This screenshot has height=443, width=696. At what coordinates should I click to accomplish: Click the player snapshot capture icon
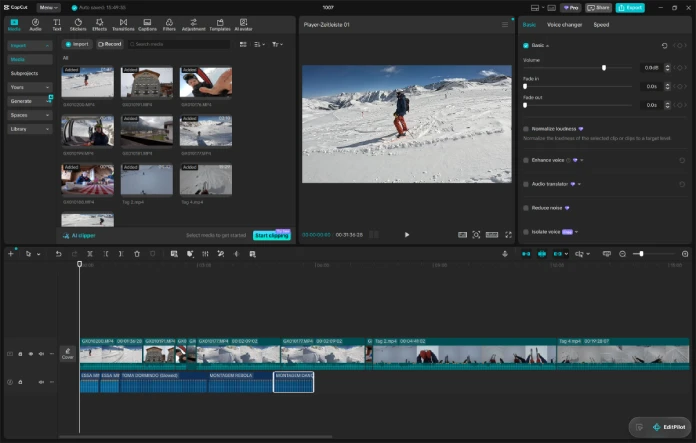coord(476,235)
